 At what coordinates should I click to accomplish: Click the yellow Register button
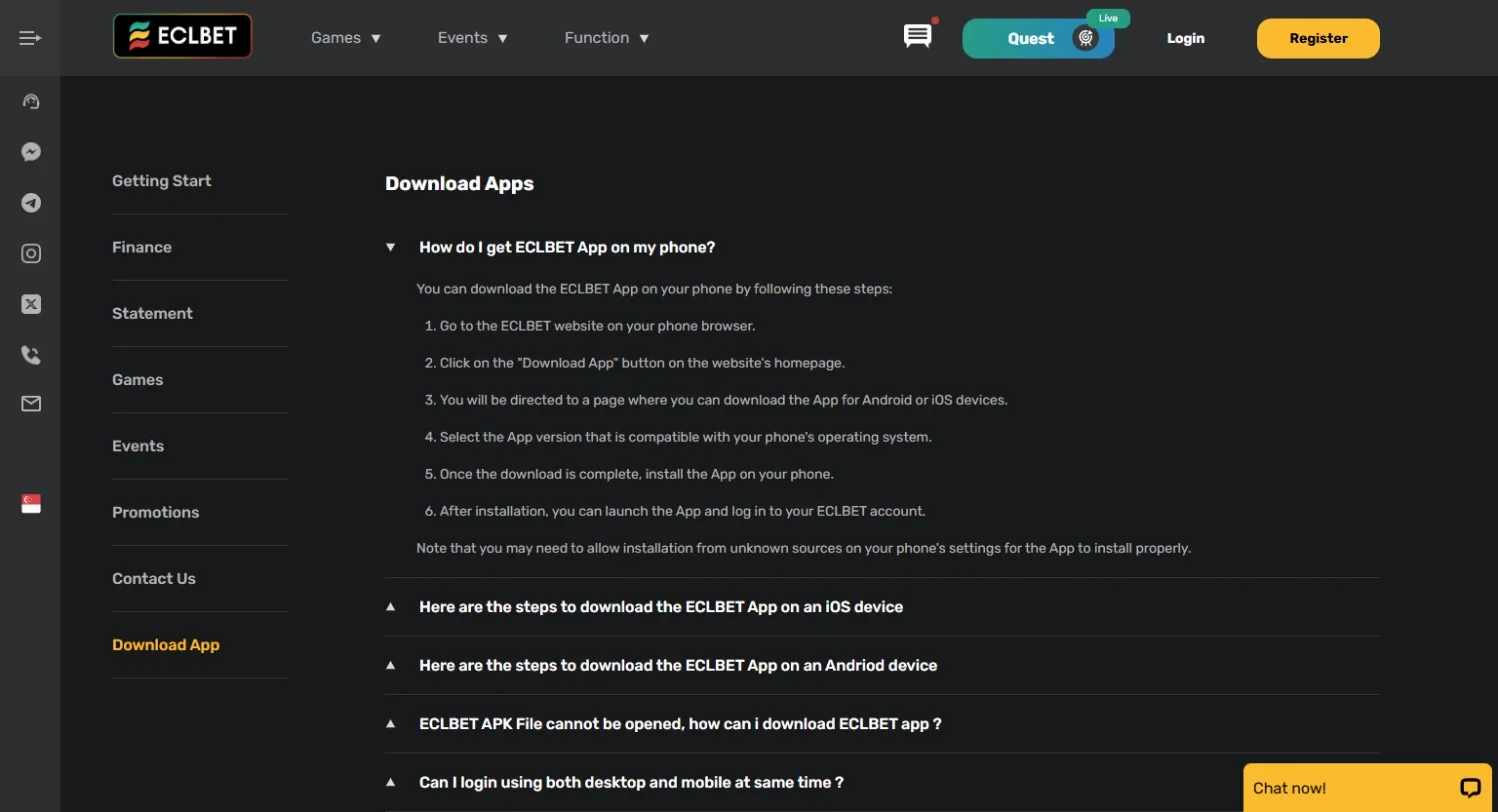(x=1318, y=38)
